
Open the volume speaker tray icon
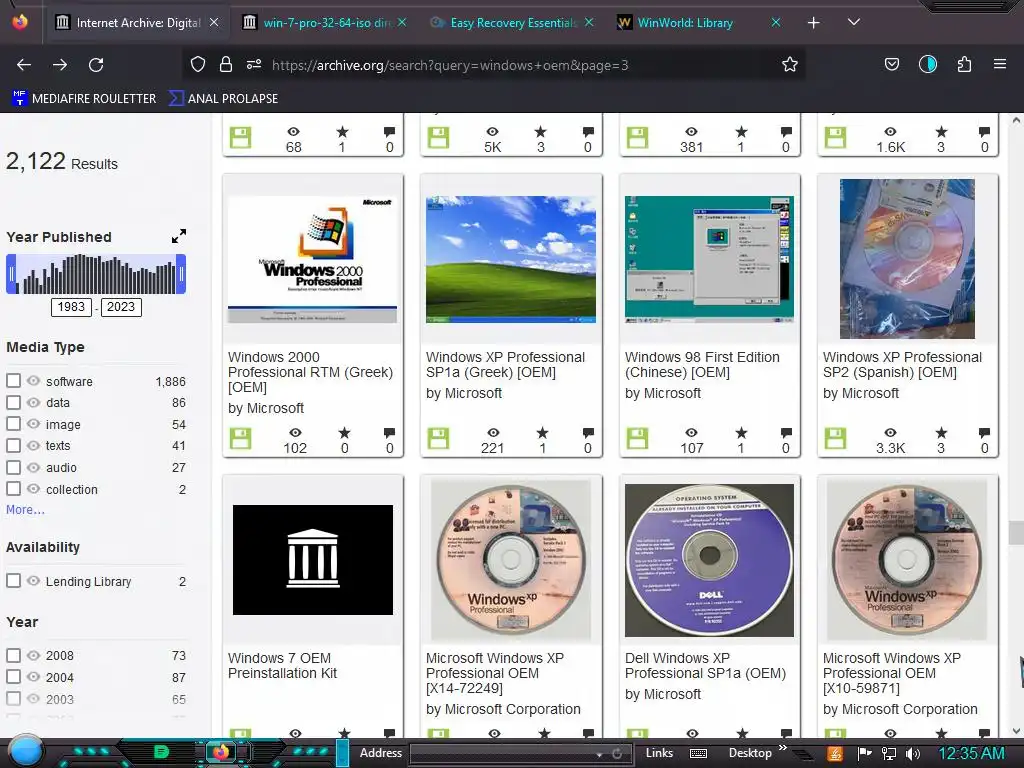coord(912,754)
